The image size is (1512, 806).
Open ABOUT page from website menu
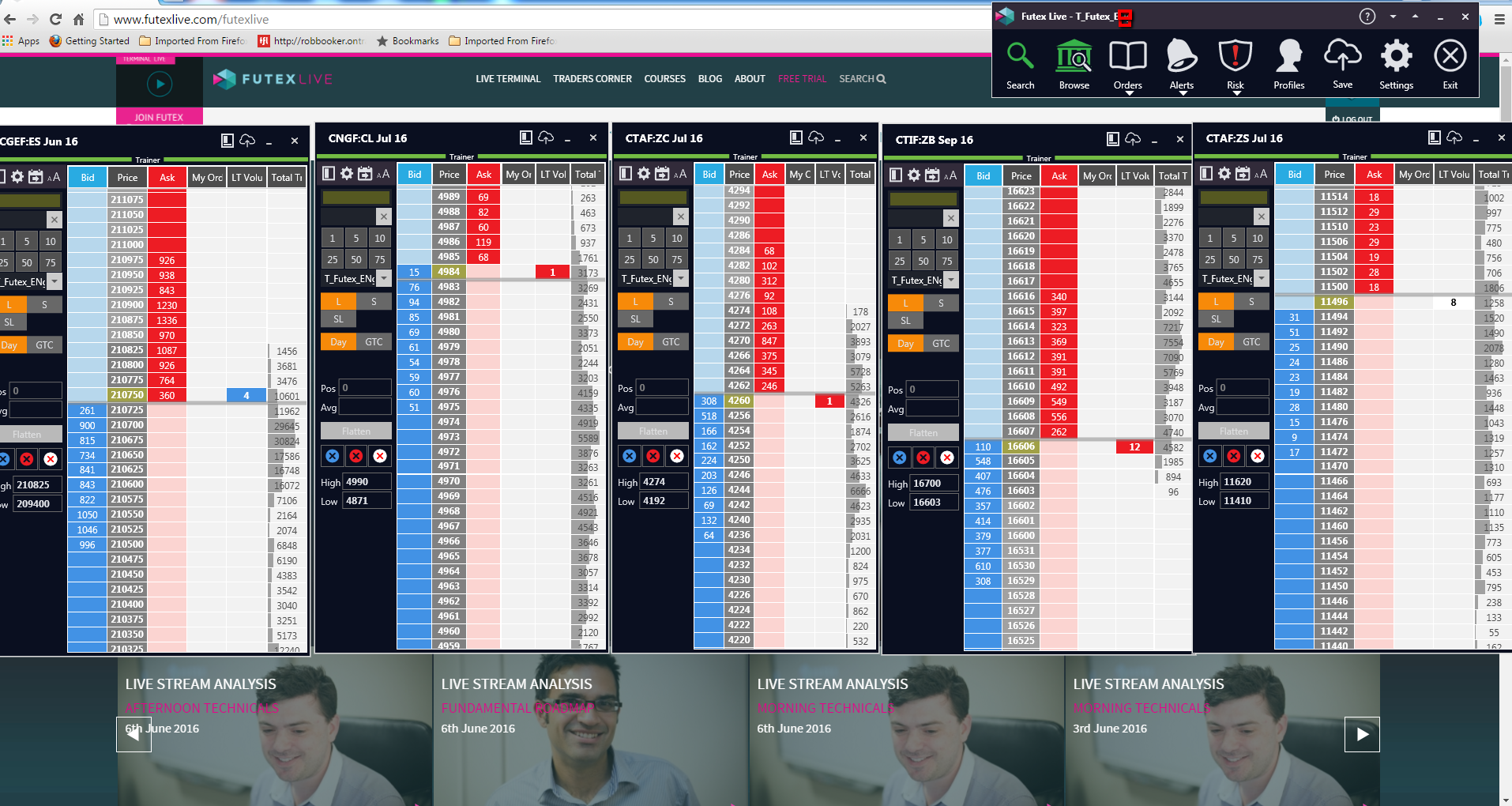(x=750, y=79)
